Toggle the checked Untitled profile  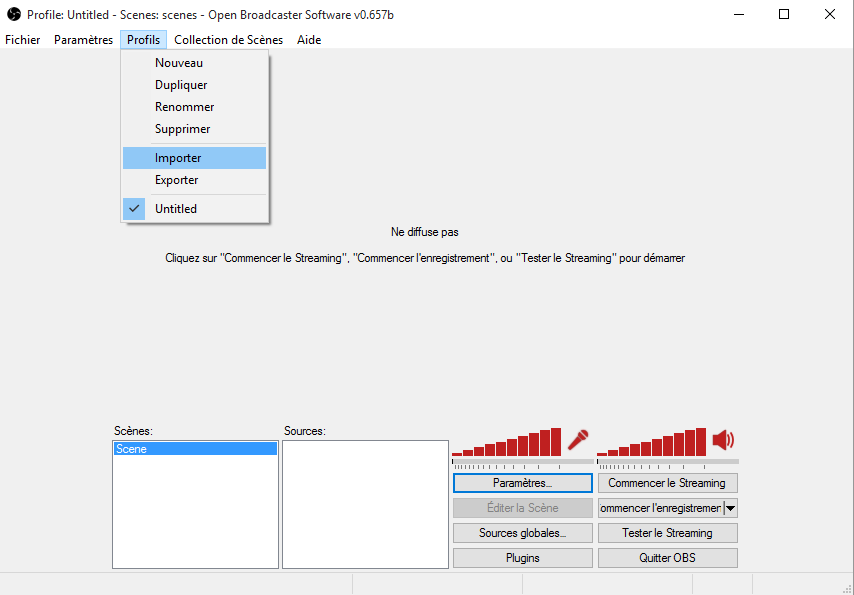coord(176,209)
